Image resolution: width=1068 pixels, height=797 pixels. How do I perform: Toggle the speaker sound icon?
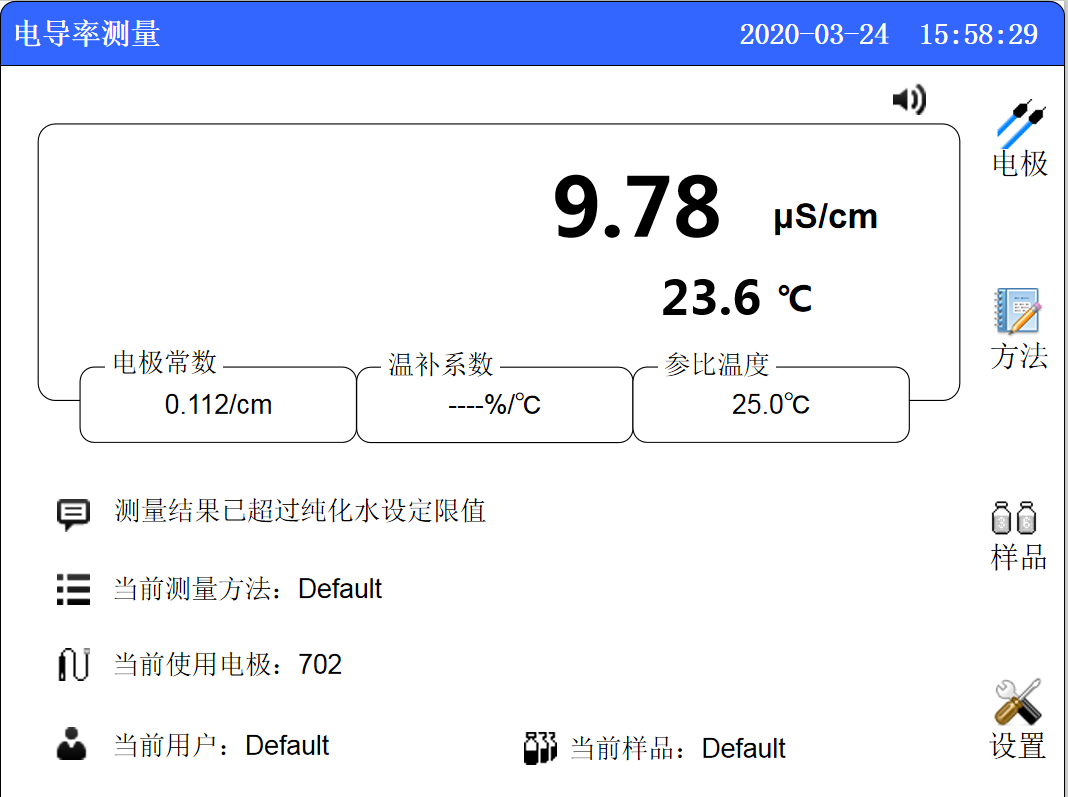pos(909,99)
